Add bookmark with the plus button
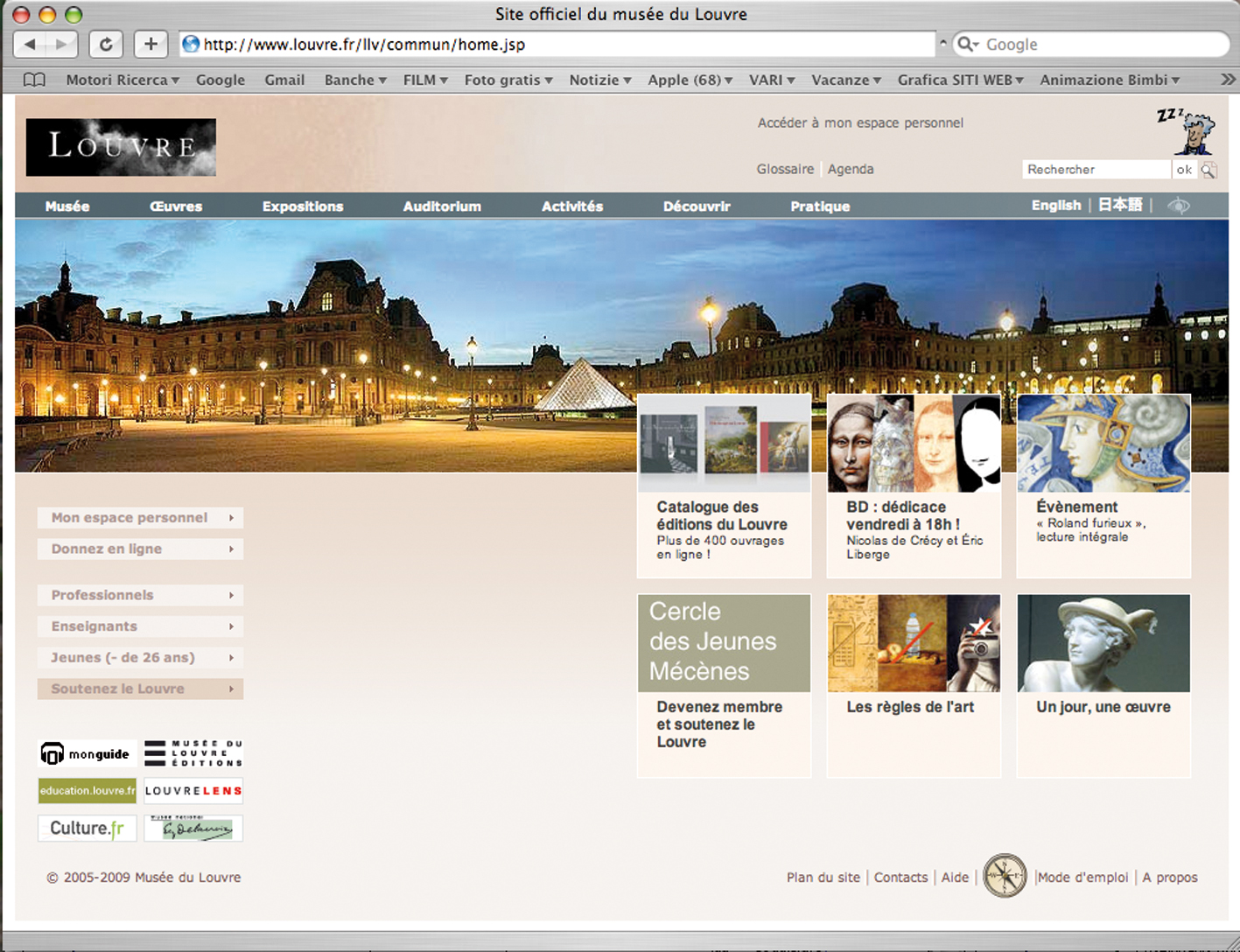The height and width of the screenshot is (952, 1240). point(151,44)
